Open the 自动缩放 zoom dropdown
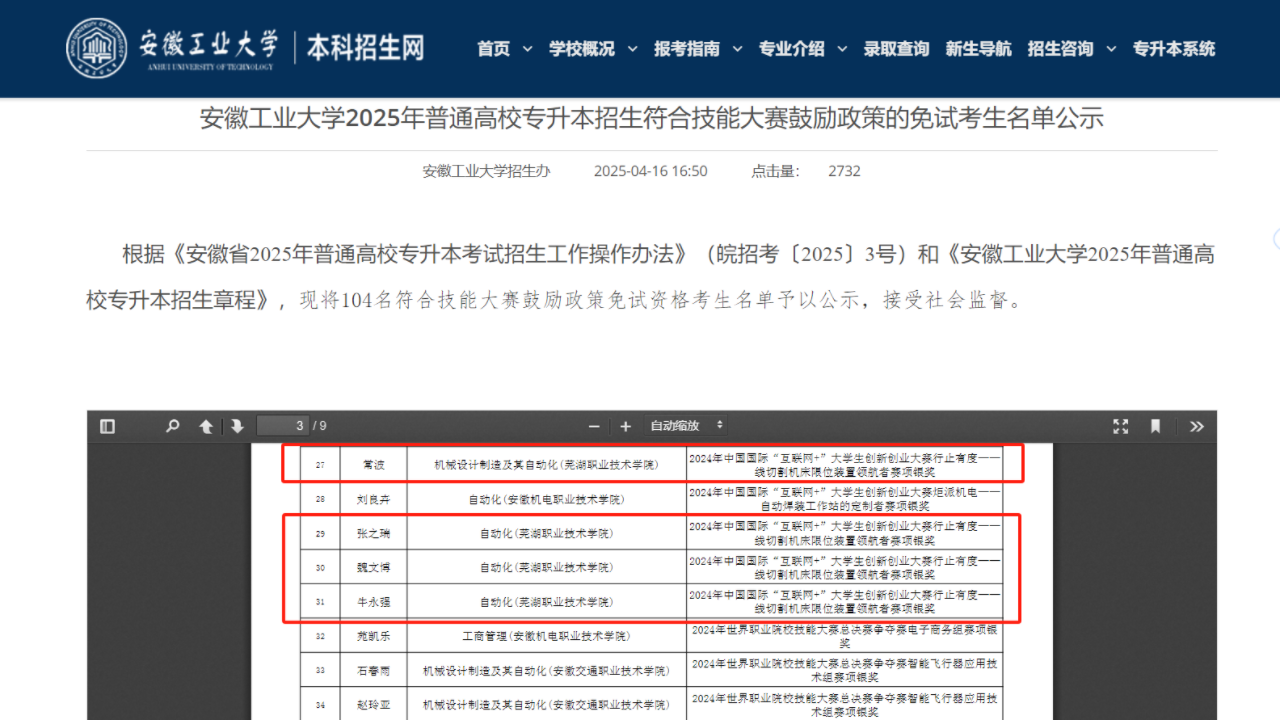The width and height of the screenshot is (1280, 720). (686, 426)
